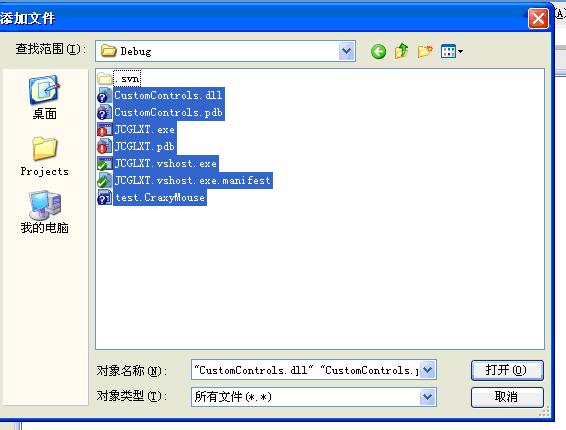Viewport: 566px width, 430px height.
Task: Select CustomControls.dll file name
Action: click(169, 95)
